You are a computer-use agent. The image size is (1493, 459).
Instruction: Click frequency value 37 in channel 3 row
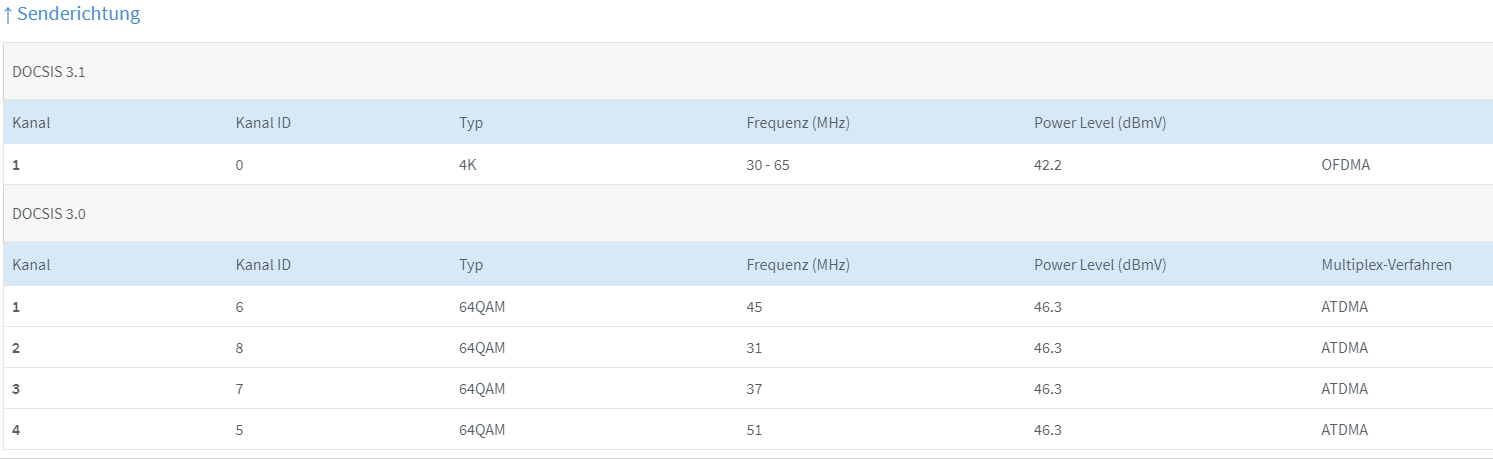point(754,389)
